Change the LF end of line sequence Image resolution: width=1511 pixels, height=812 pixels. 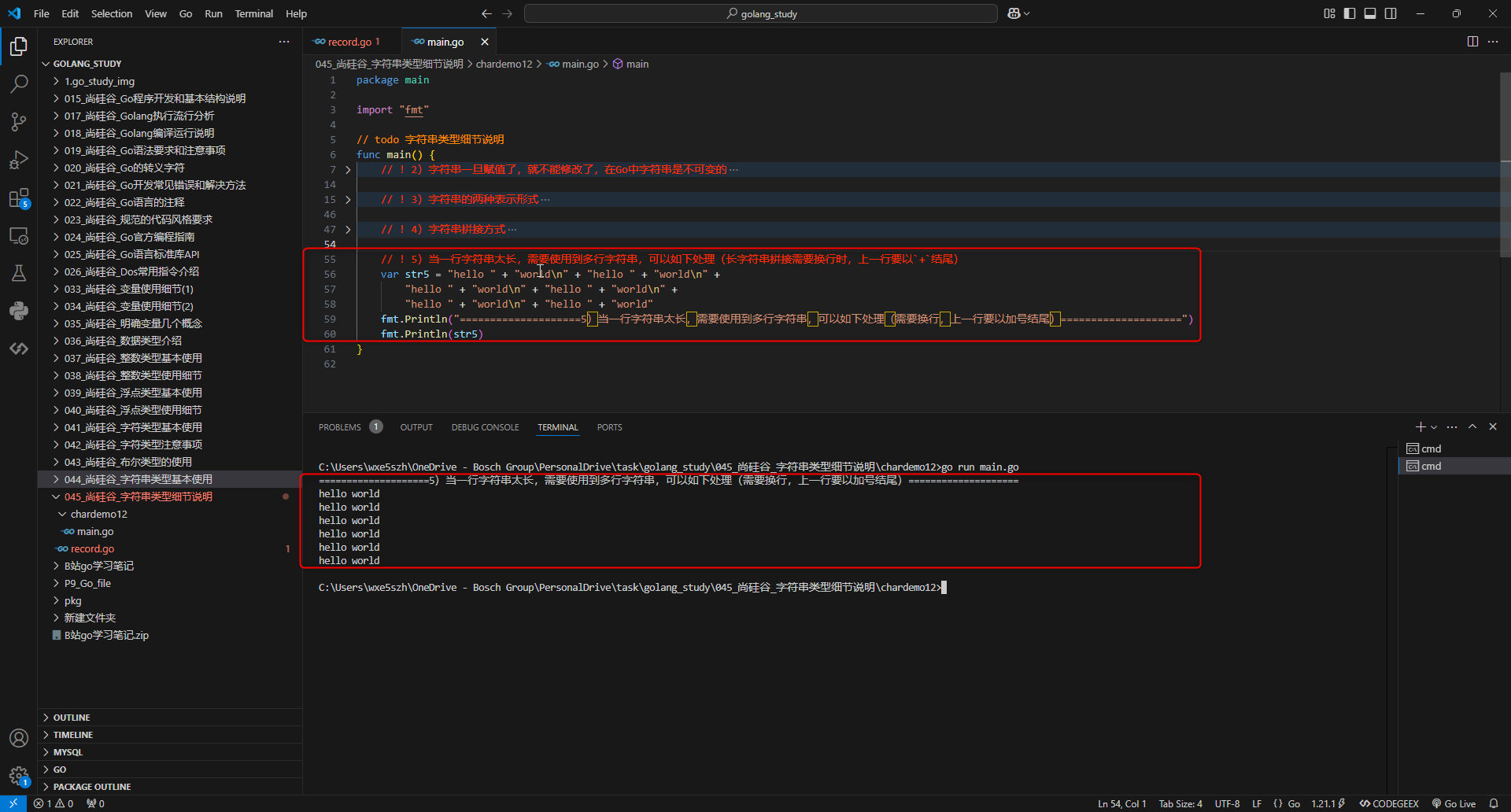tap(1257, 803)
